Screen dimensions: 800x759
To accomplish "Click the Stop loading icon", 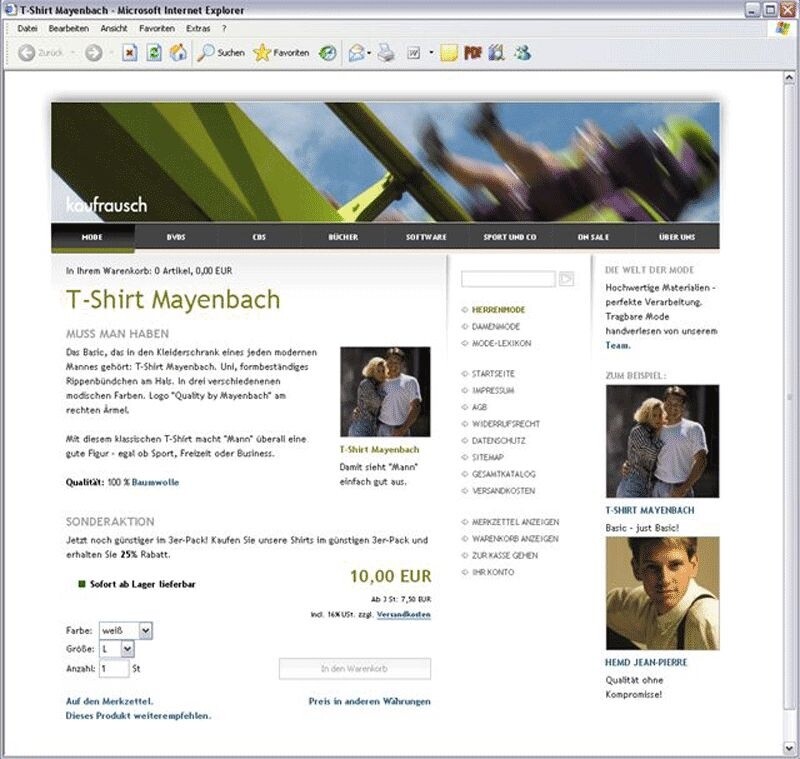I will pyautogui.click(x=130, y=53).
